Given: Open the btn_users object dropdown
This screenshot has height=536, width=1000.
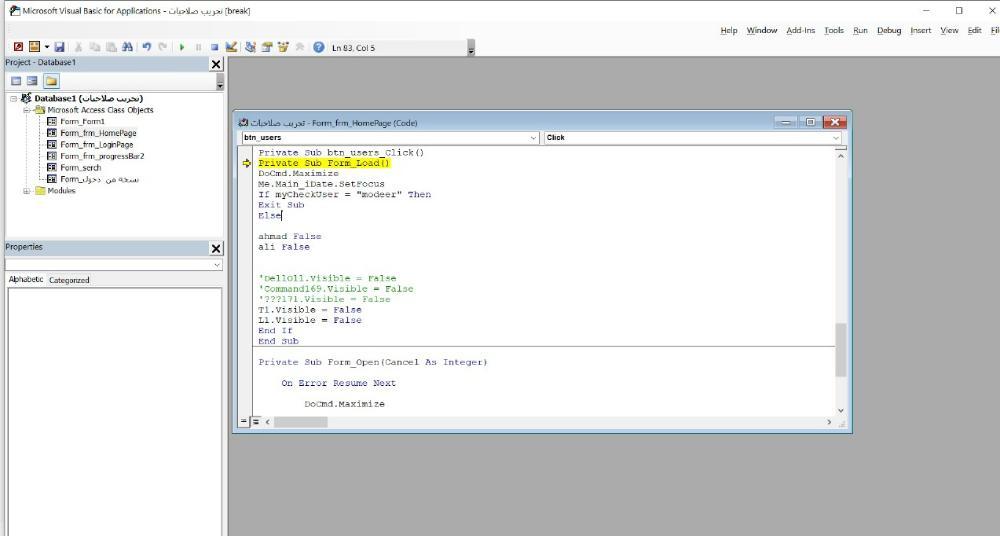Looking at the screenshot, I should click(x=532, y=137).
